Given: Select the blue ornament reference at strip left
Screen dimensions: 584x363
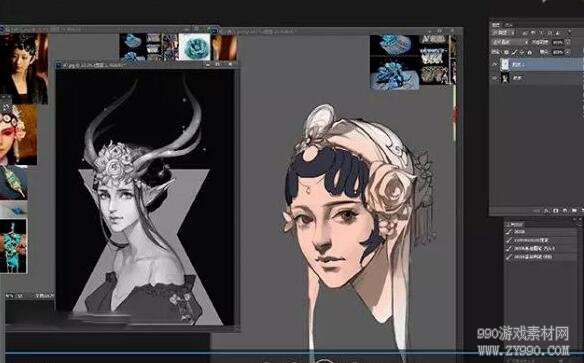Looking at the screenshot, I should coord(133,47).
